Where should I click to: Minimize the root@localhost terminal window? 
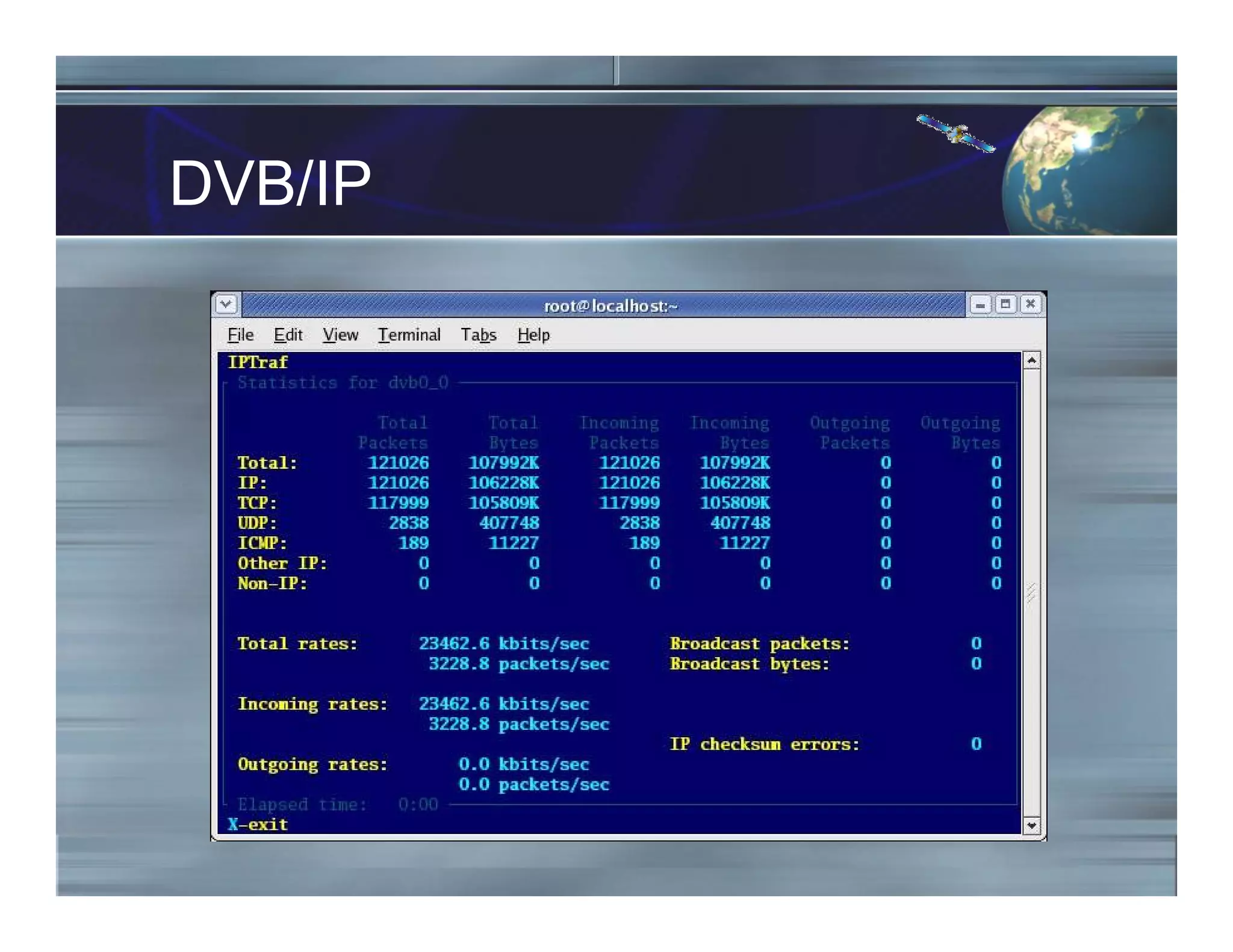[x=980, y=304]
